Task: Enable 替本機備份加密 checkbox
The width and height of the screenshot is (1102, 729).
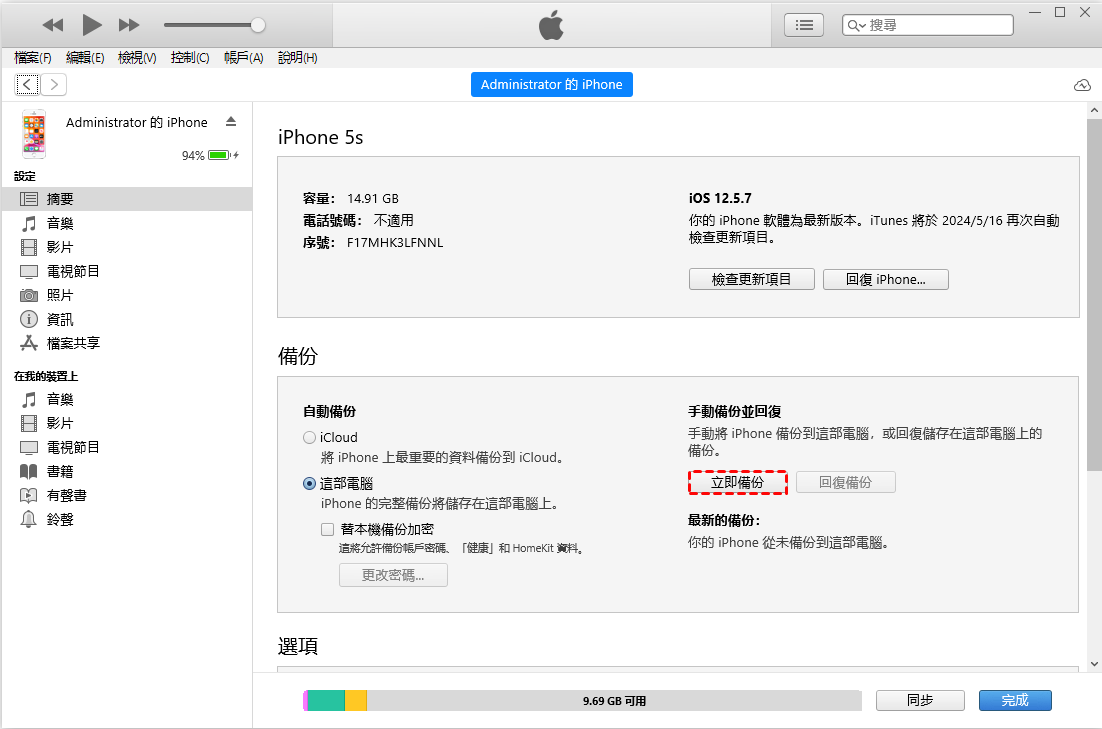Action: coord(327,529)
